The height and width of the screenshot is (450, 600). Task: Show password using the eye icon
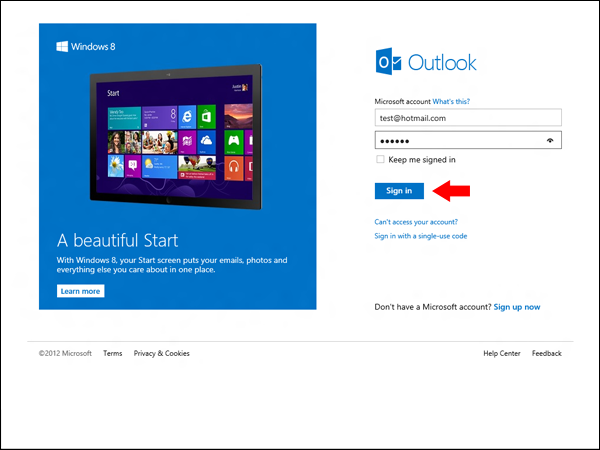pyautogui.click(x=550, y=140)
